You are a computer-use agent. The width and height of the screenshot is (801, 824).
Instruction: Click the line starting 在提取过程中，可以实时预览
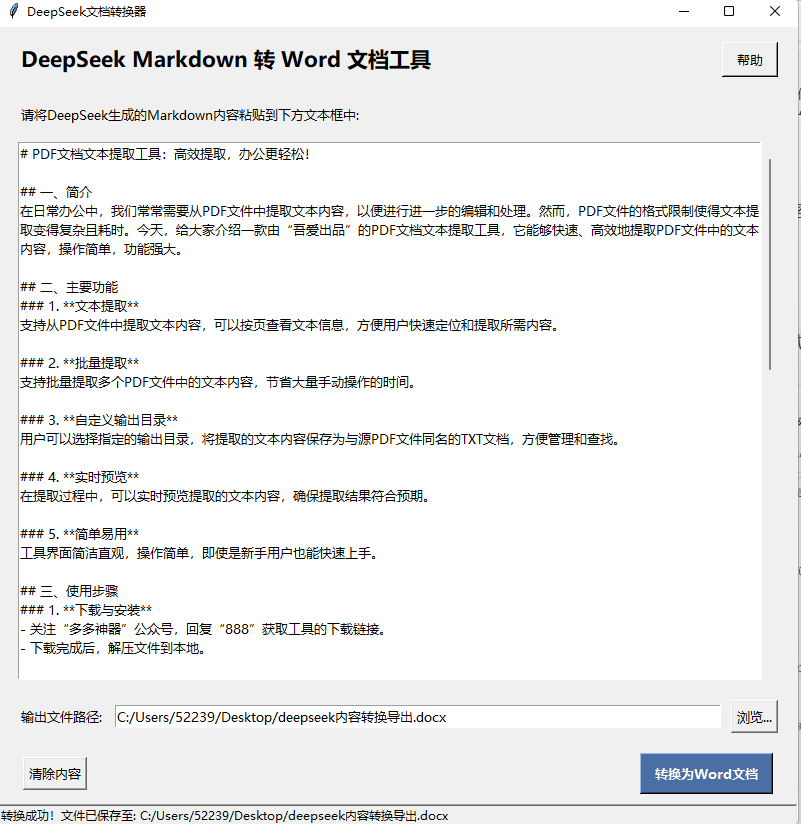coord(225,496)
